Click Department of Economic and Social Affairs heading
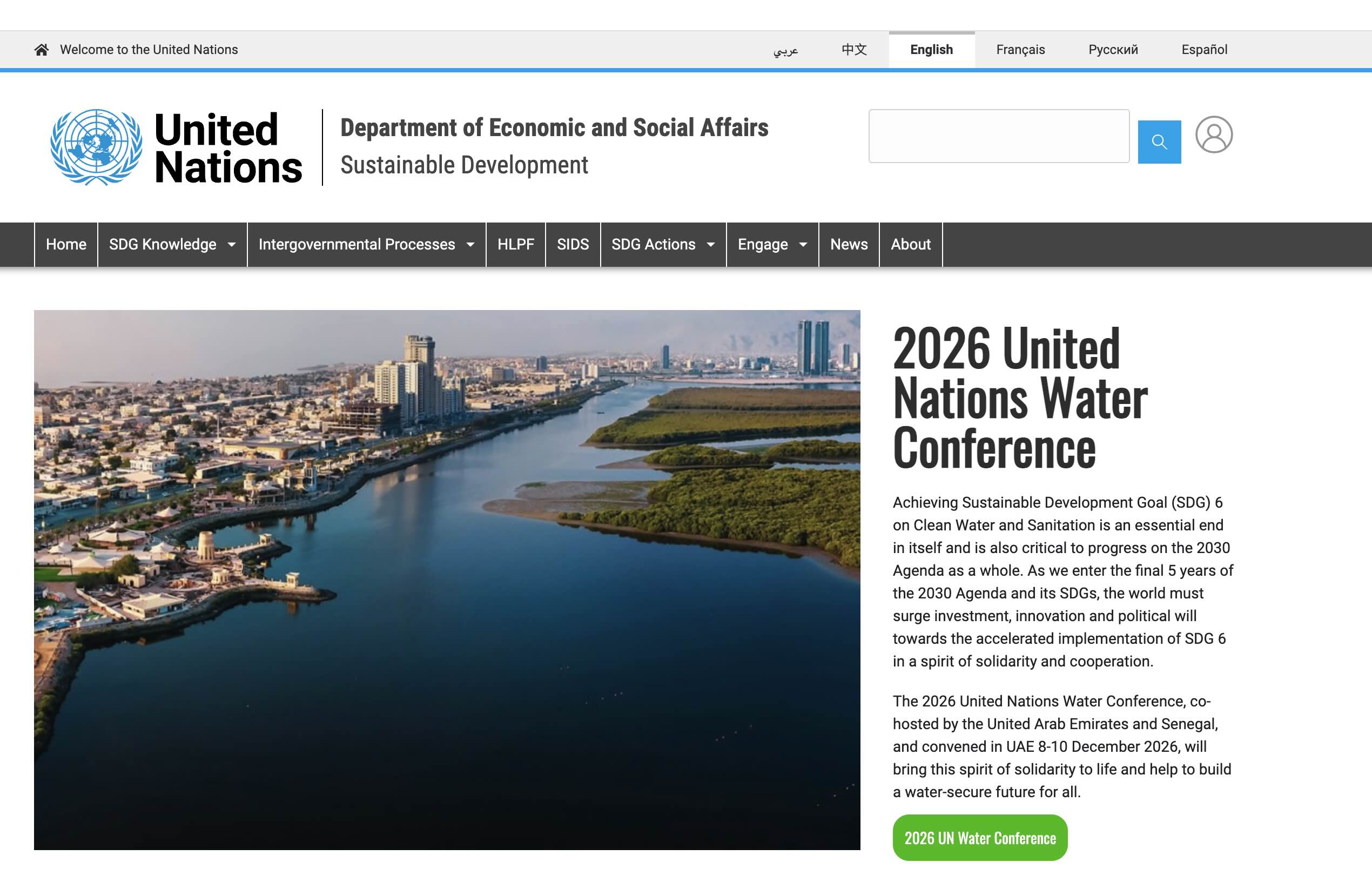Image resolution: width=1372 pixels, height=889 pixels. tap(554, 127)
